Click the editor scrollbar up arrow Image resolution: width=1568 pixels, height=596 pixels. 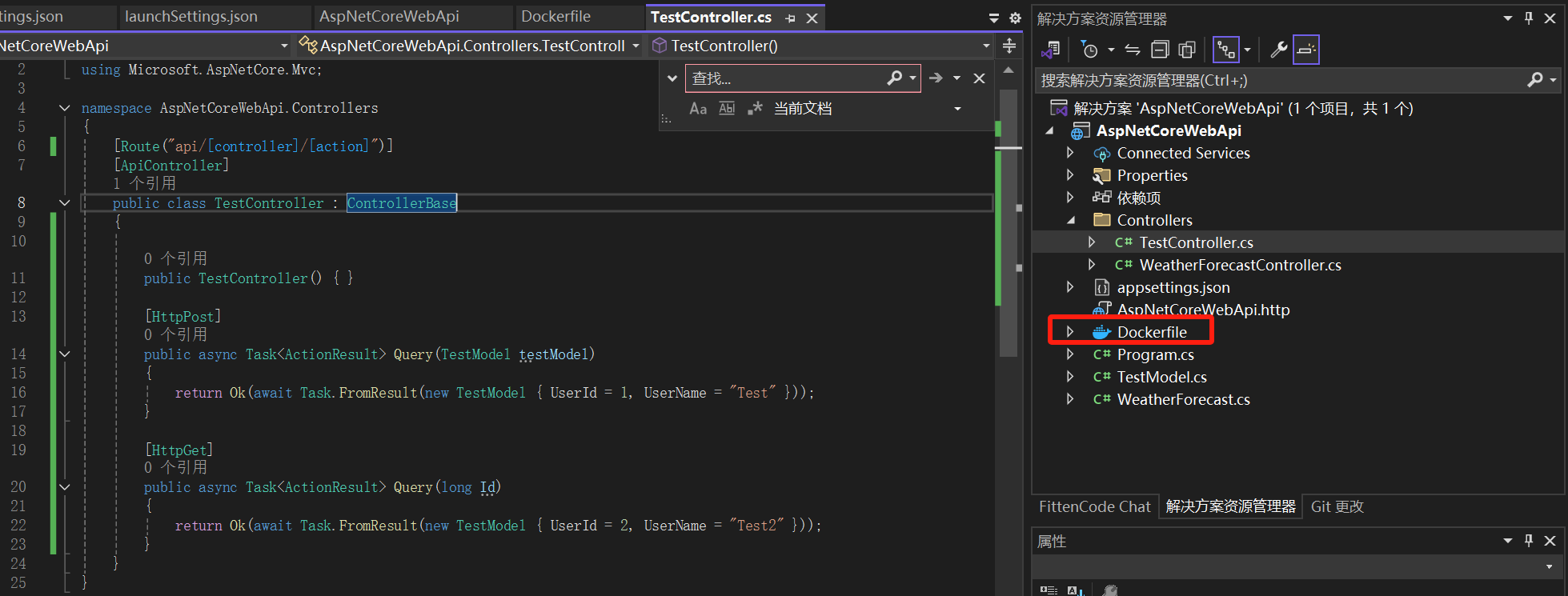tap(1009, 70)
